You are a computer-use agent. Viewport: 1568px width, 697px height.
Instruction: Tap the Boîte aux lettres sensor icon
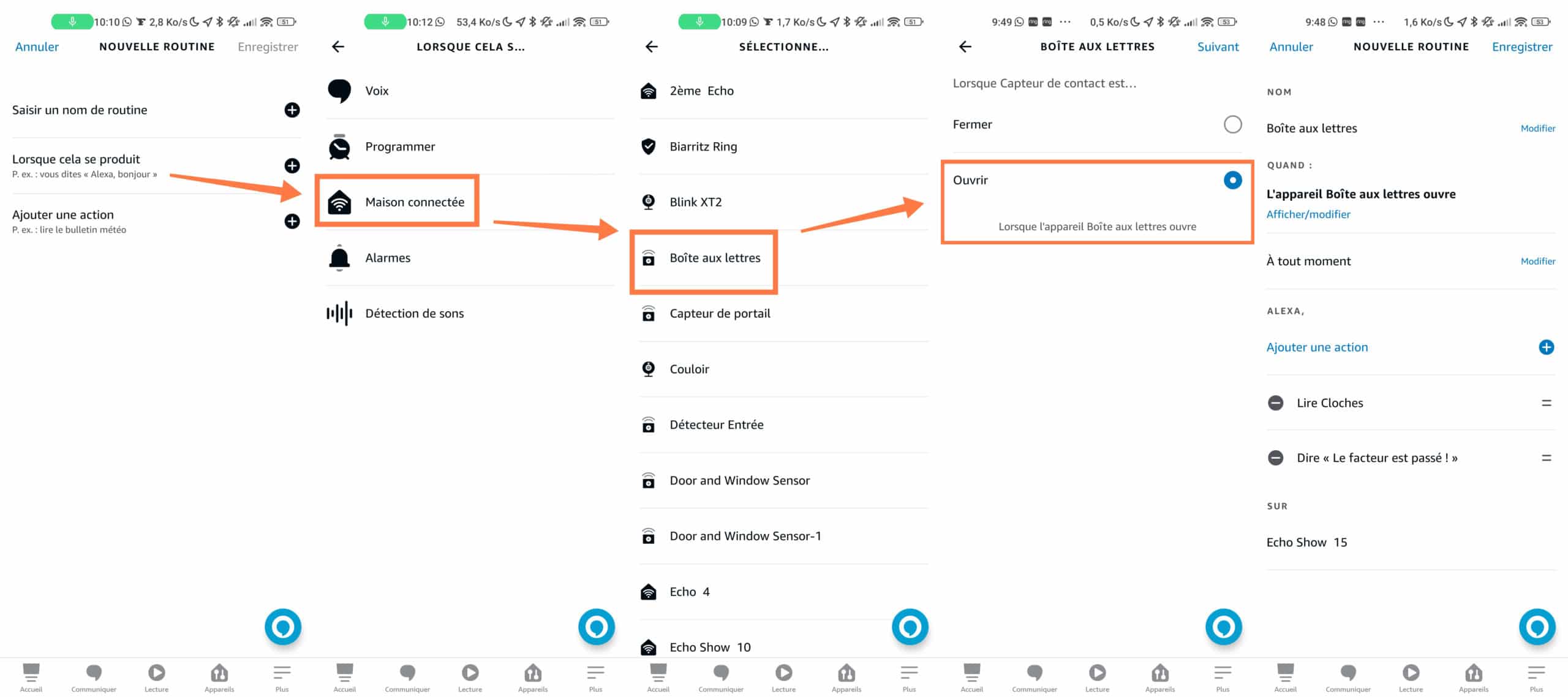coord(648,258)
